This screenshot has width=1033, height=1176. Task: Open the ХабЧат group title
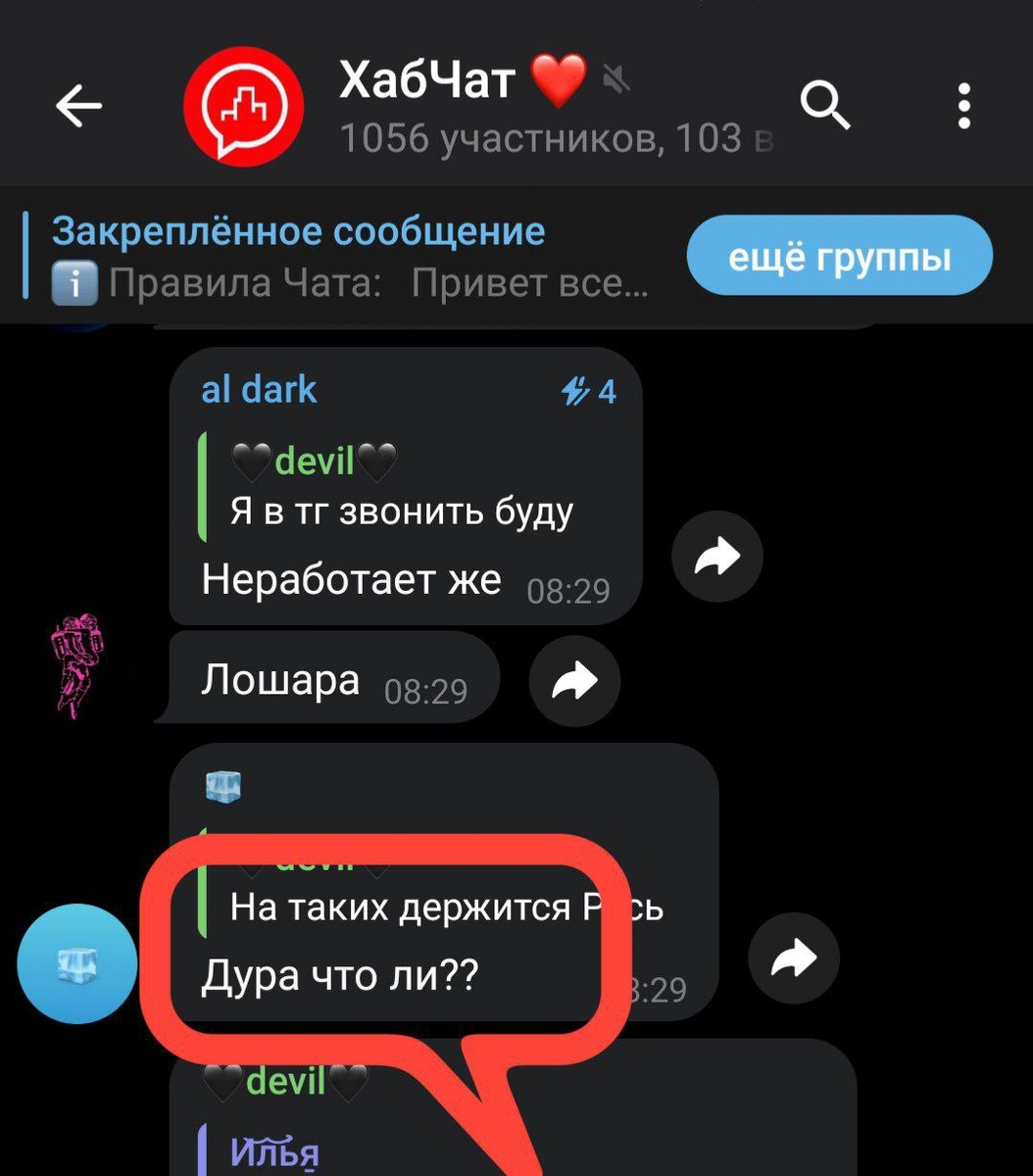point(427,78)
